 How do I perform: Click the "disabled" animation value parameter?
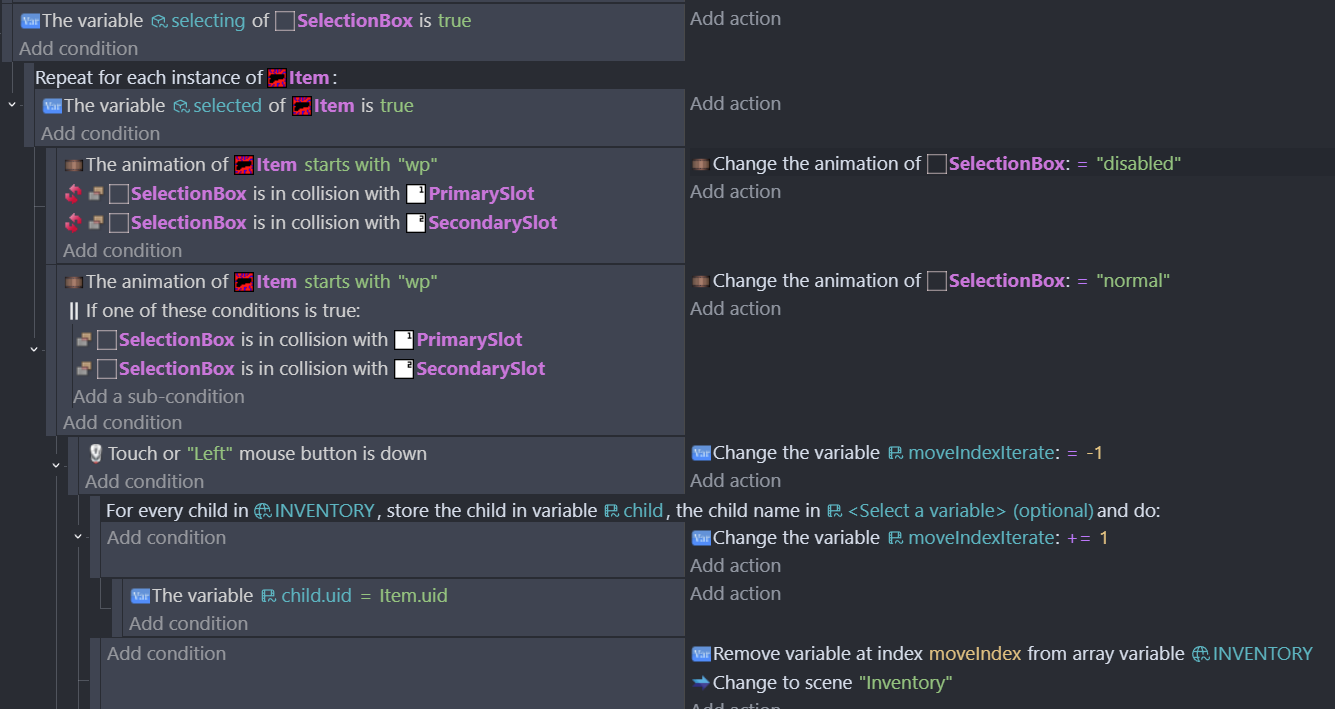(x=1139, y=164)
